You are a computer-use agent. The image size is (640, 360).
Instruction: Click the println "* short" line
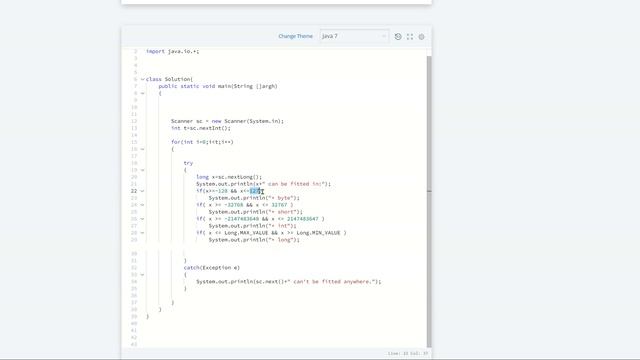coord(256,212)
